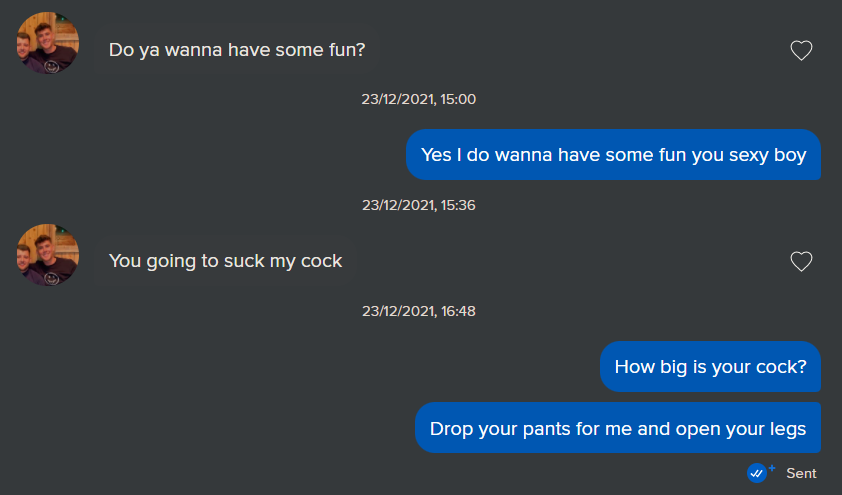This screenshot has height=495, width=842.
Task: Select the last sent message bubble
Action: (618, 428)
